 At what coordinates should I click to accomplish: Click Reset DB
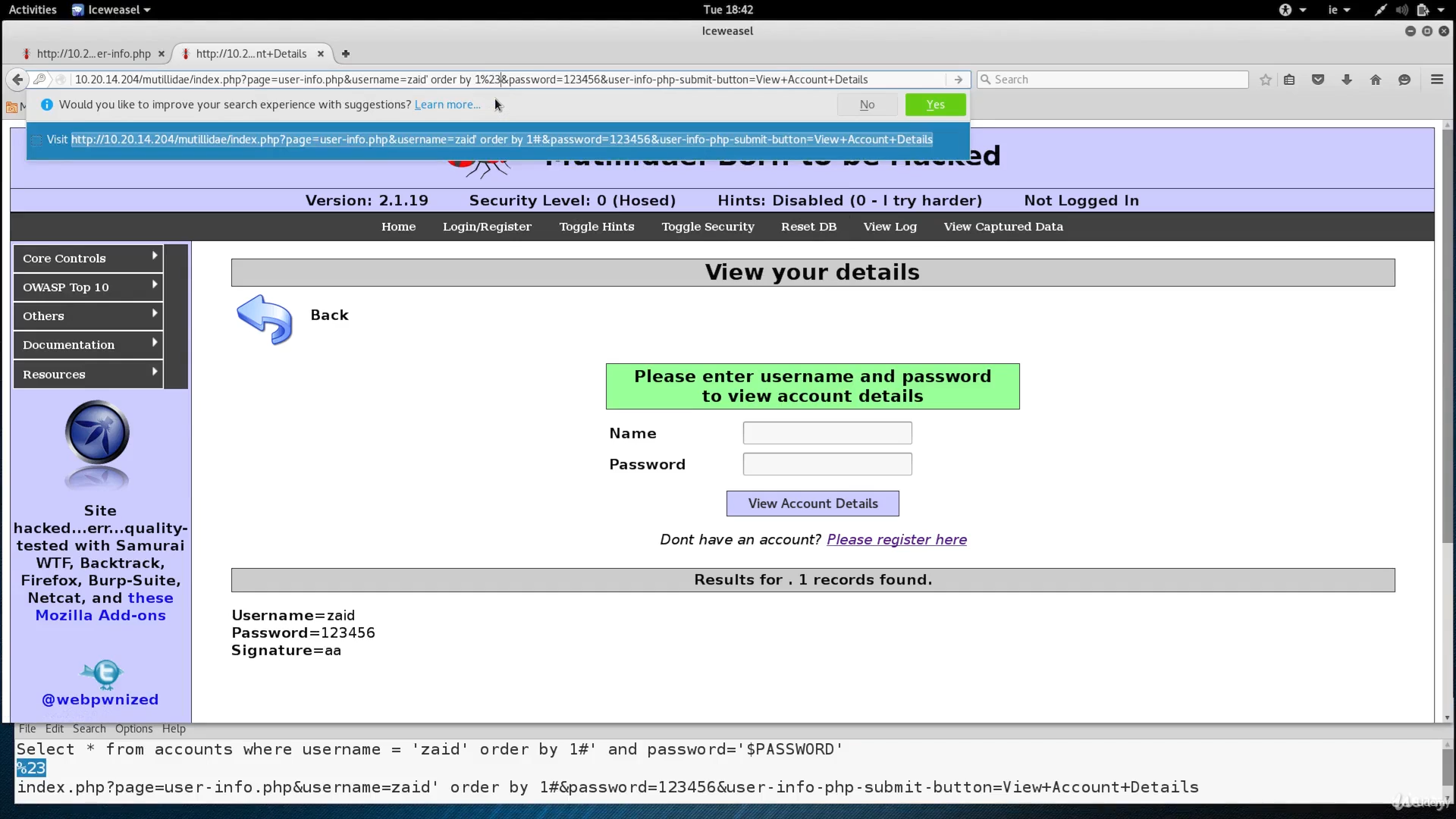coord(809,227)
